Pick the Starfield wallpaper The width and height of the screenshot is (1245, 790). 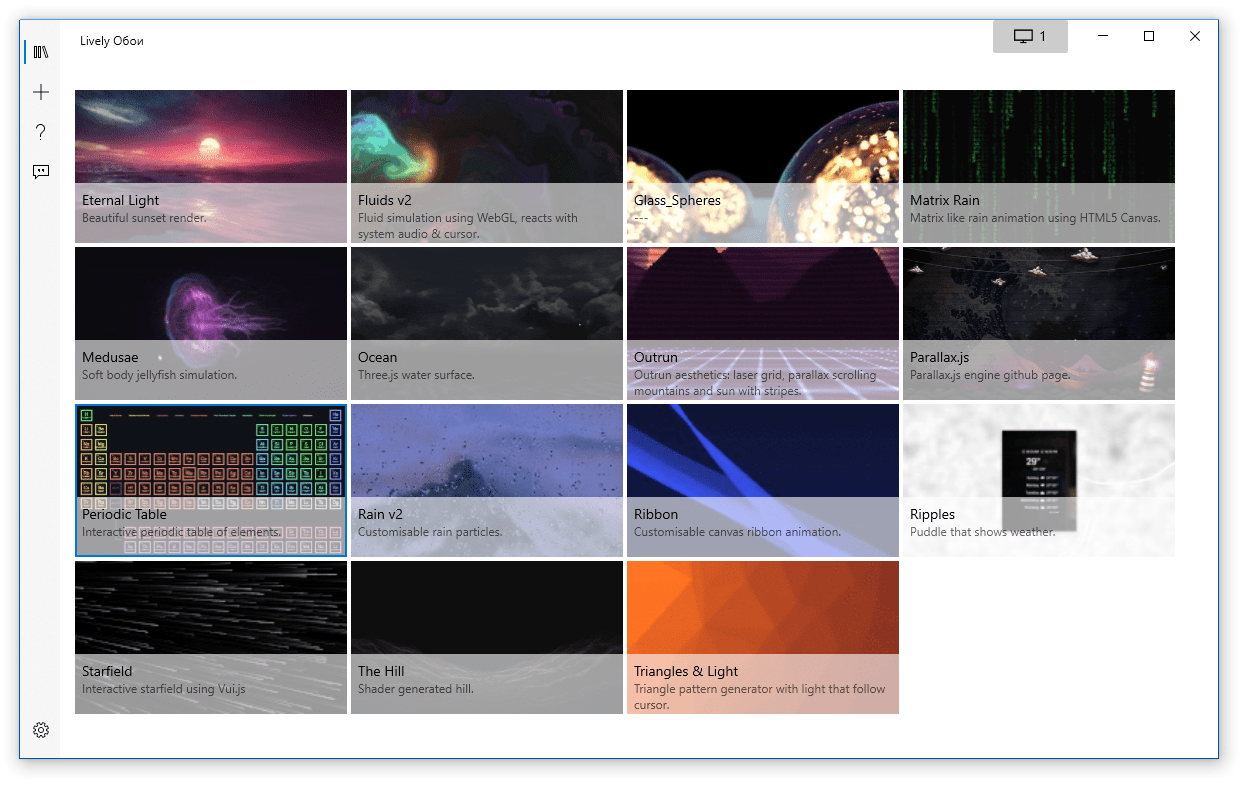tap(211, 636)
